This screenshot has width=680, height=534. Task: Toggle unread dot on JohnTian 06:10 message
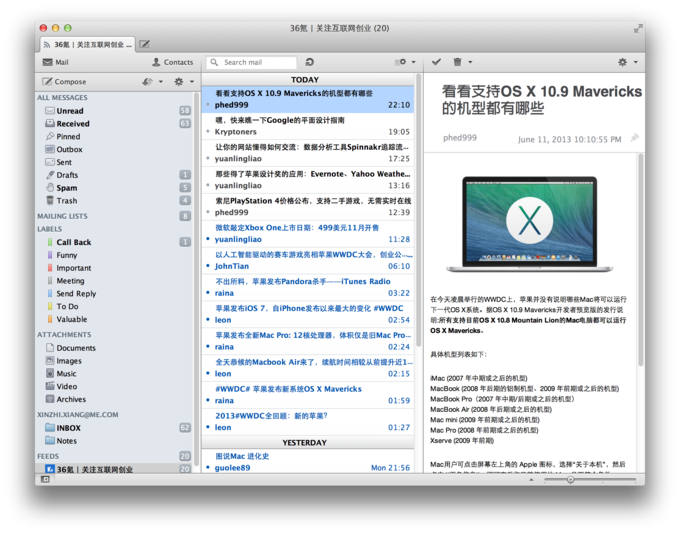click(208, 266)
